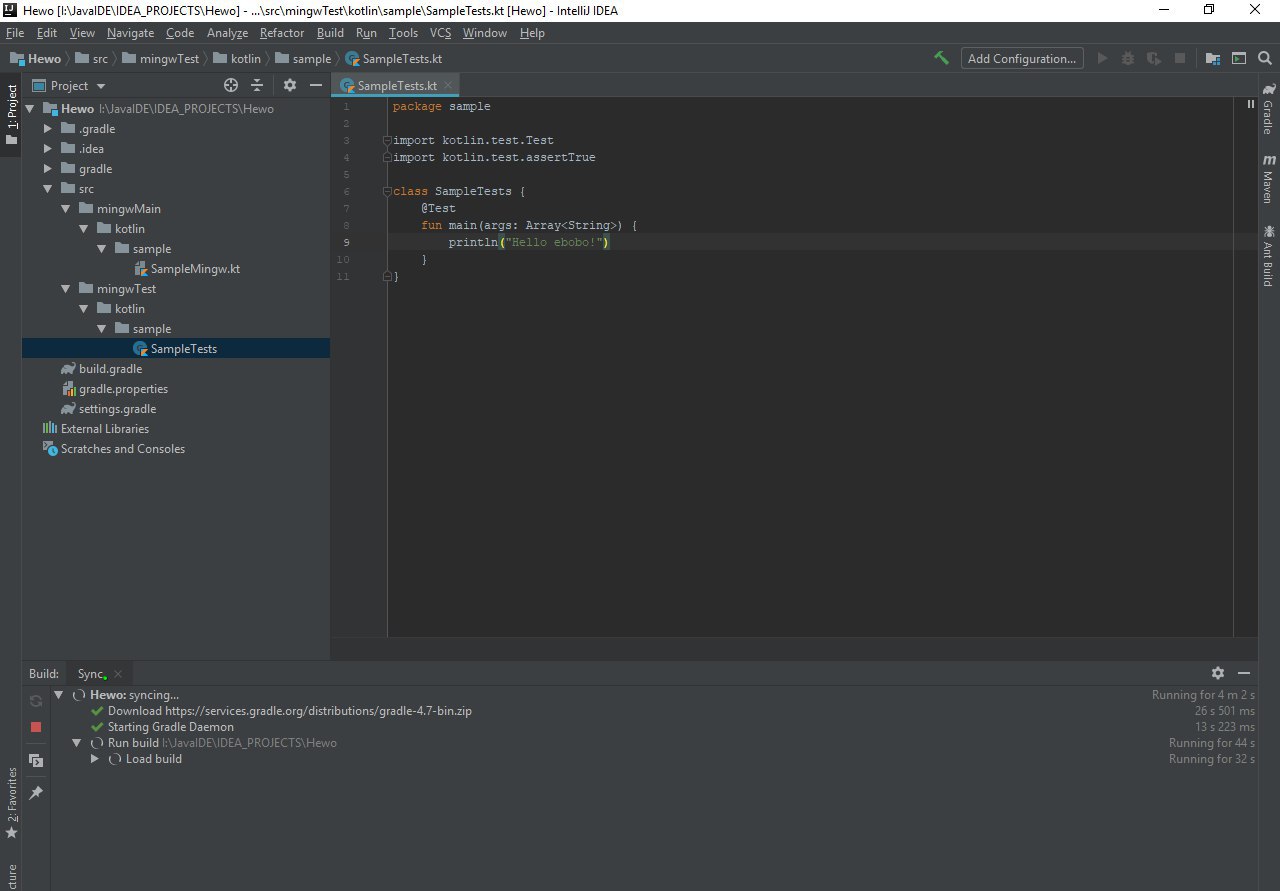This screenshot has width=1280, height=891.
Task: Switch to the SampleTests.kt editor tab
Action: pyautogui.click(x=397, y=86)
